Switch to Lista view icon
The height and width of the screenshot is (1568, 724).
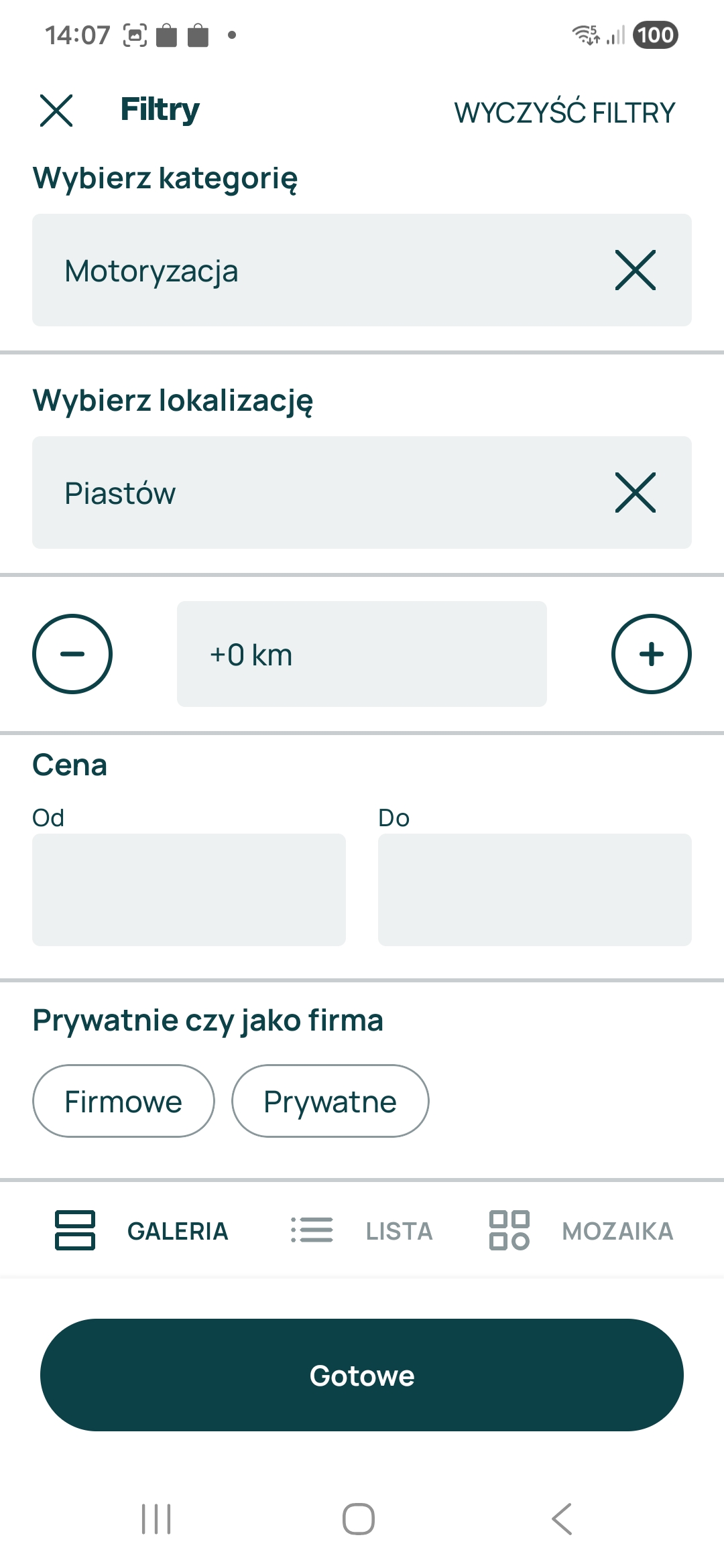pos(312,1230)
